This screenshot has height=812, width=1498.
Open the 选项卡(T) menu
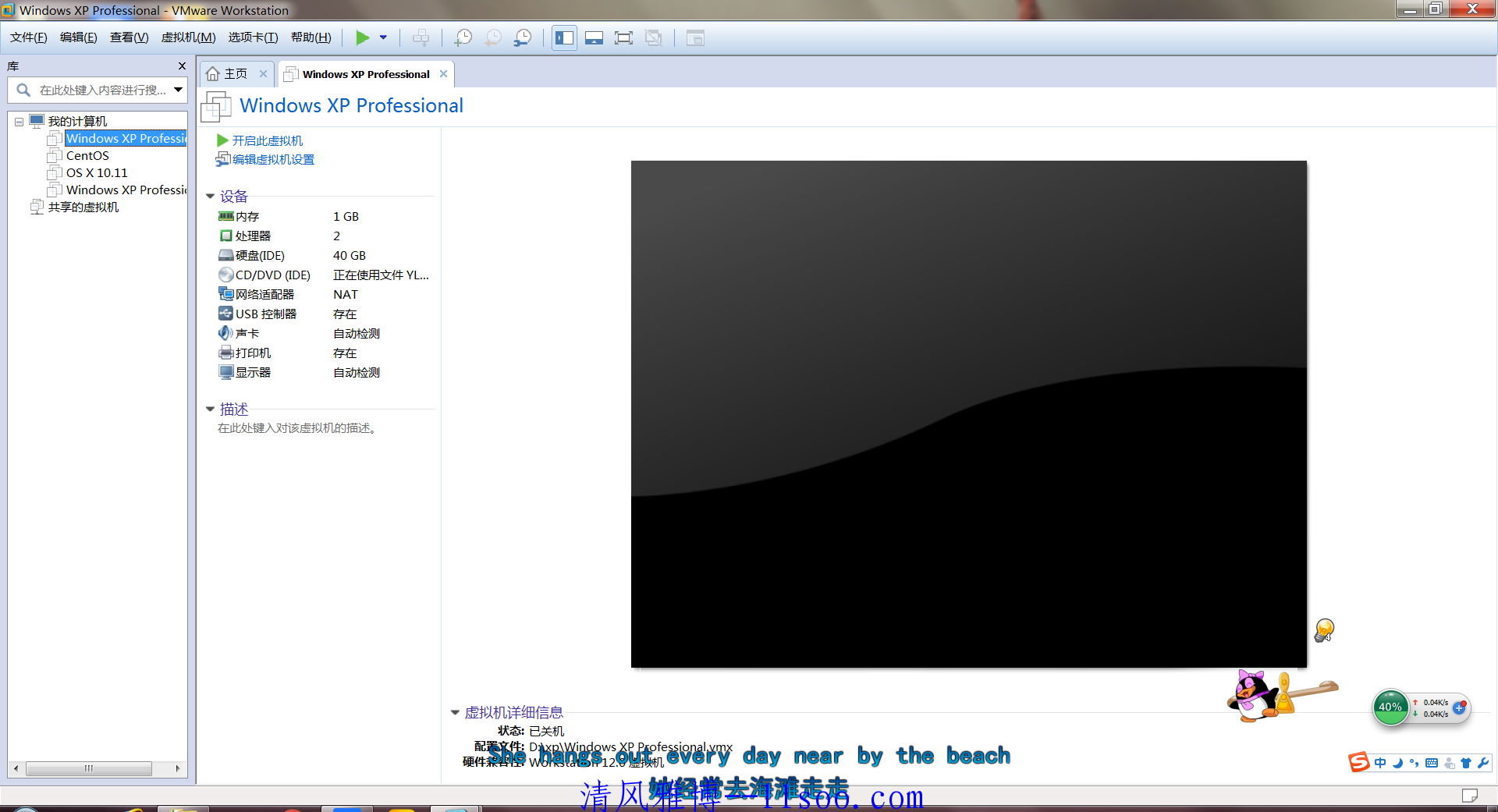tap(253, 37)
